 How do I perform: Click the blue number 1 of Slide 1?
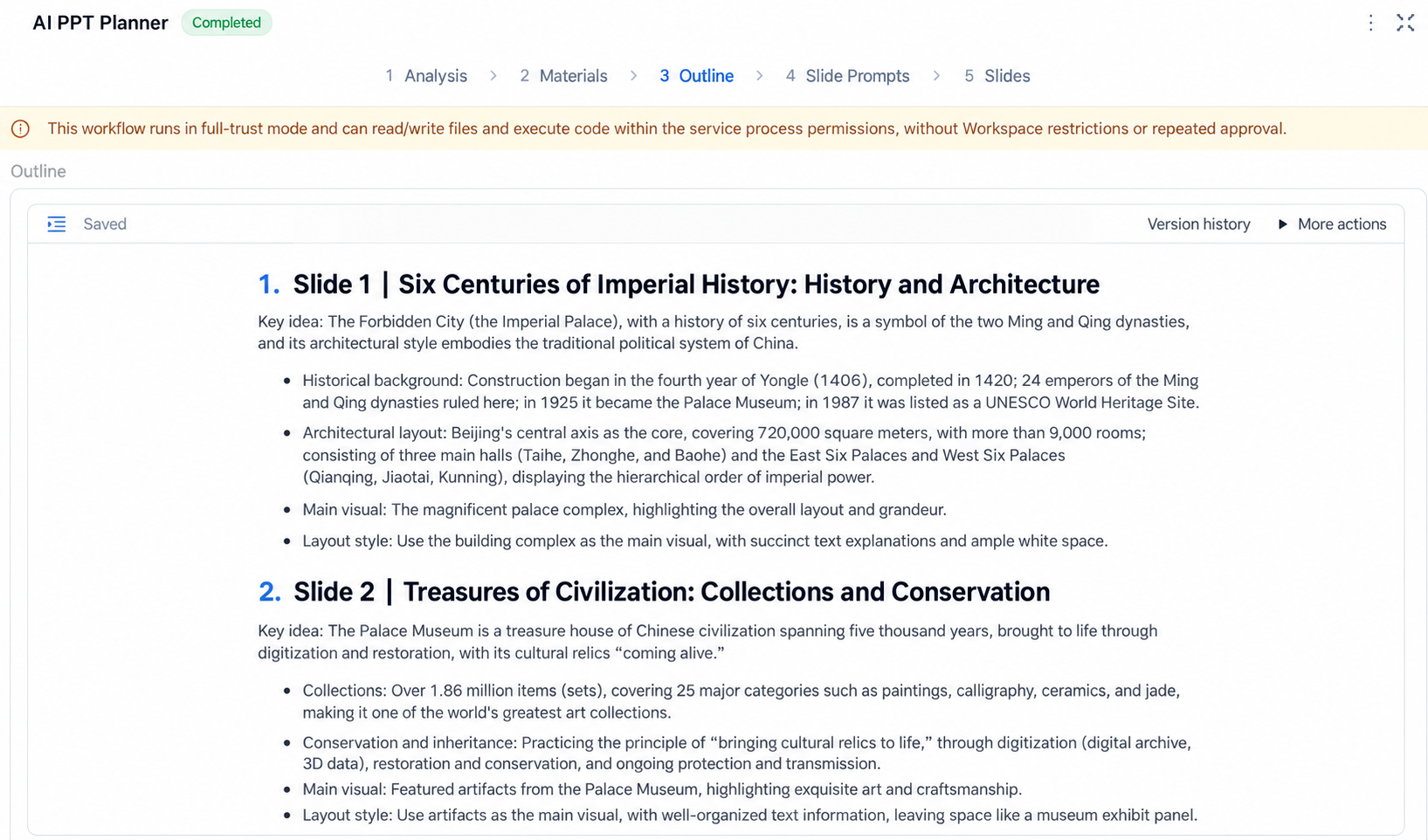[269, 285]
